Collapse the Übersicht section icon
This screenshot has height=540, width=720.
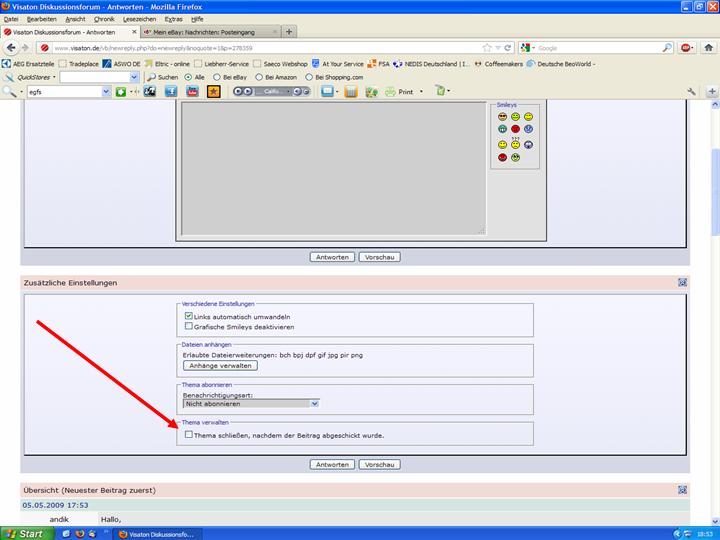(x=682, y=490)
